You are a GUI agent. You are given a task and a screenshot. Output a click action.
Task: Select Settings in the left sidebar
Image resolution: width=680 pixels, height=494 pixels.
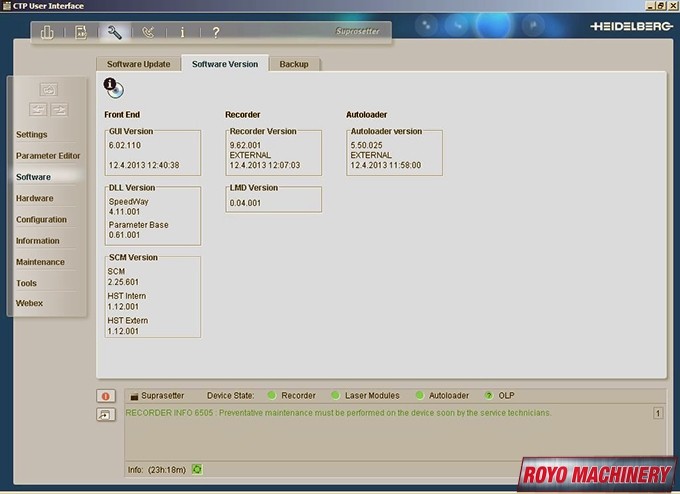click(32, 134)
